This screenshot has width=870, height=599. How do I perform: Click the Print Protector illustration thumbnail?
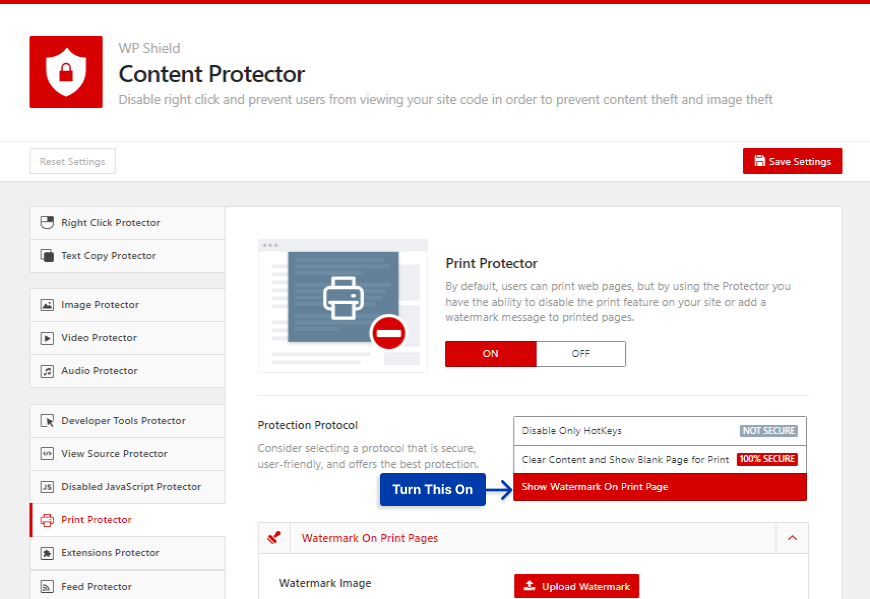pyautogui.click(x=343, y=306)
